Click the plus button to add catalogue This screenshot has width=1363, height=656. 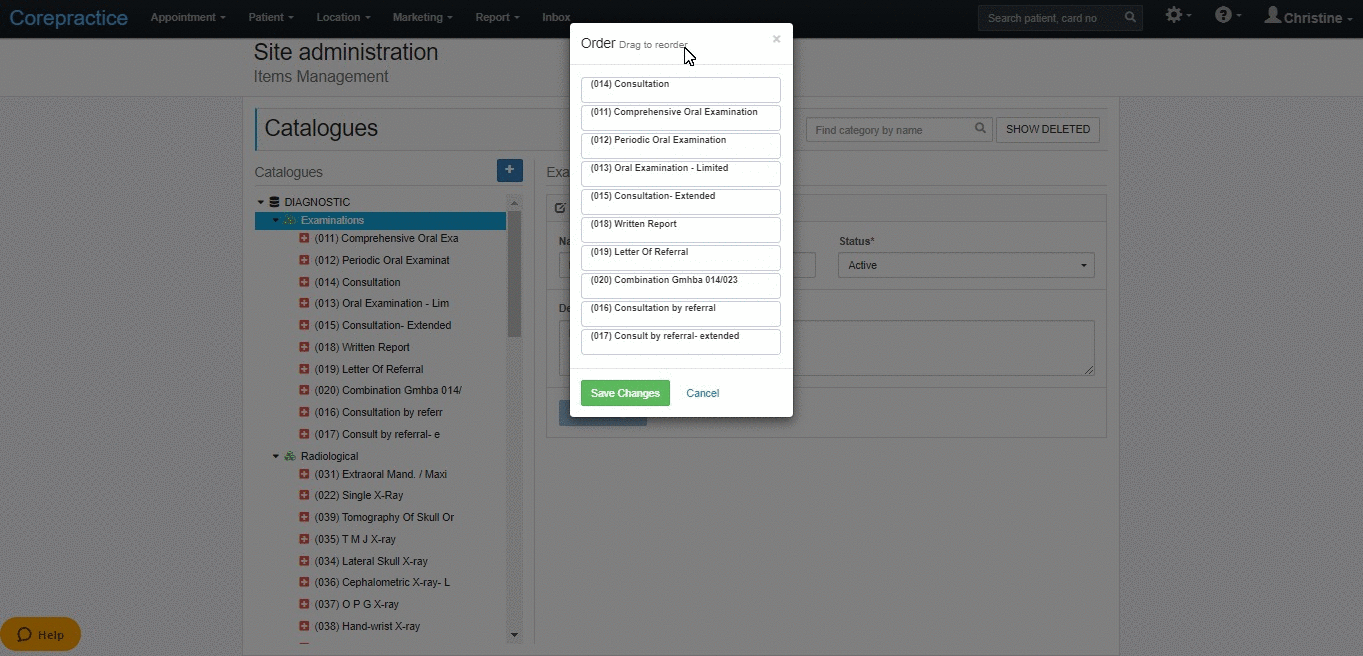(509, 170)
